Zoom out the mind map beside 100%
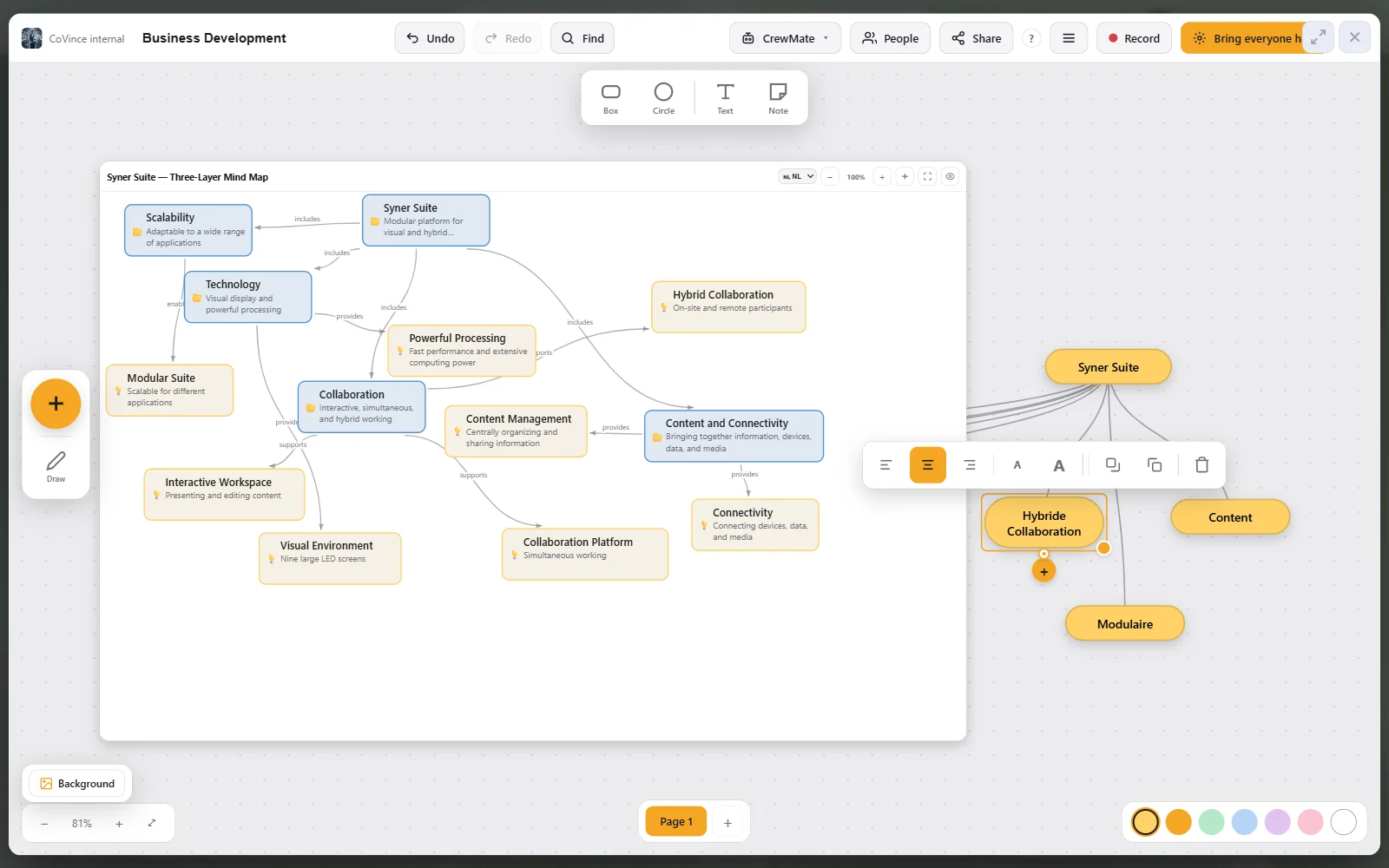Screen dimensions: 1389x868 tap(830, 176)
